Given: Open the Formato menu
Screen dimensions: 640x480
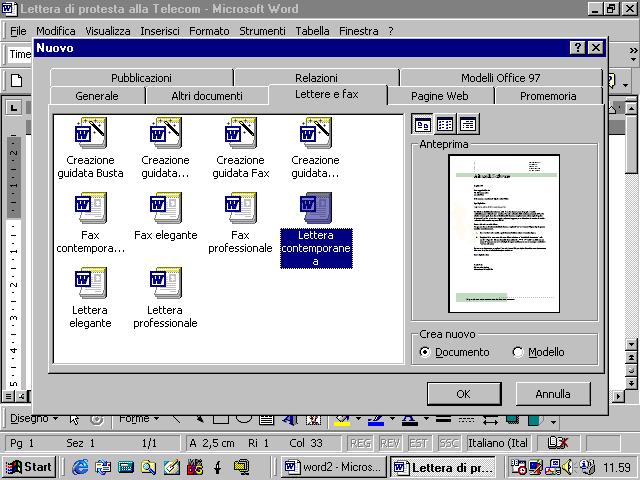Looking at the screenshot, I should point(209,31).
